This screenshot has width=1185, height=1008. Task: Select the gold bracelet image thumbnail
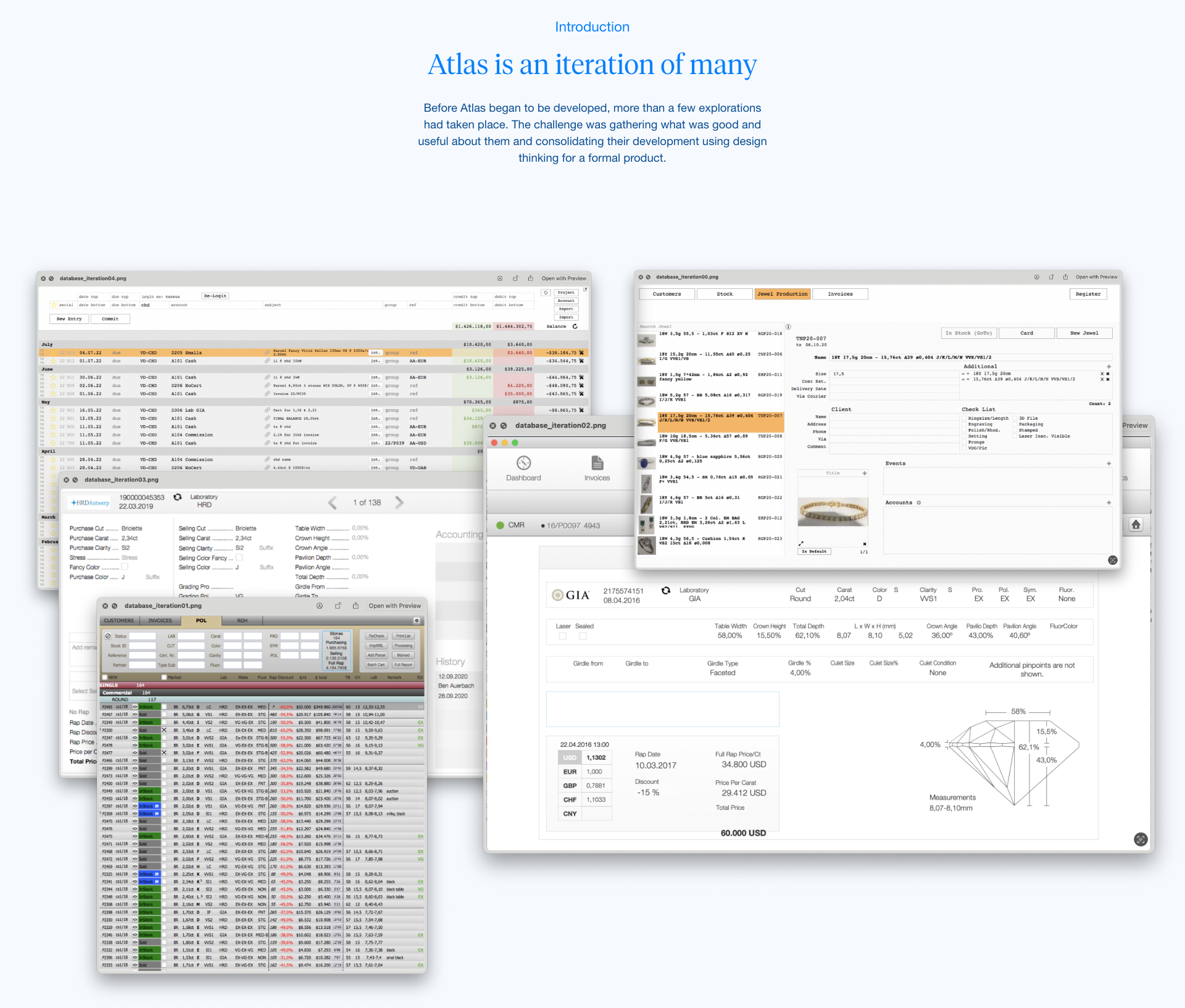click(833, 511)
